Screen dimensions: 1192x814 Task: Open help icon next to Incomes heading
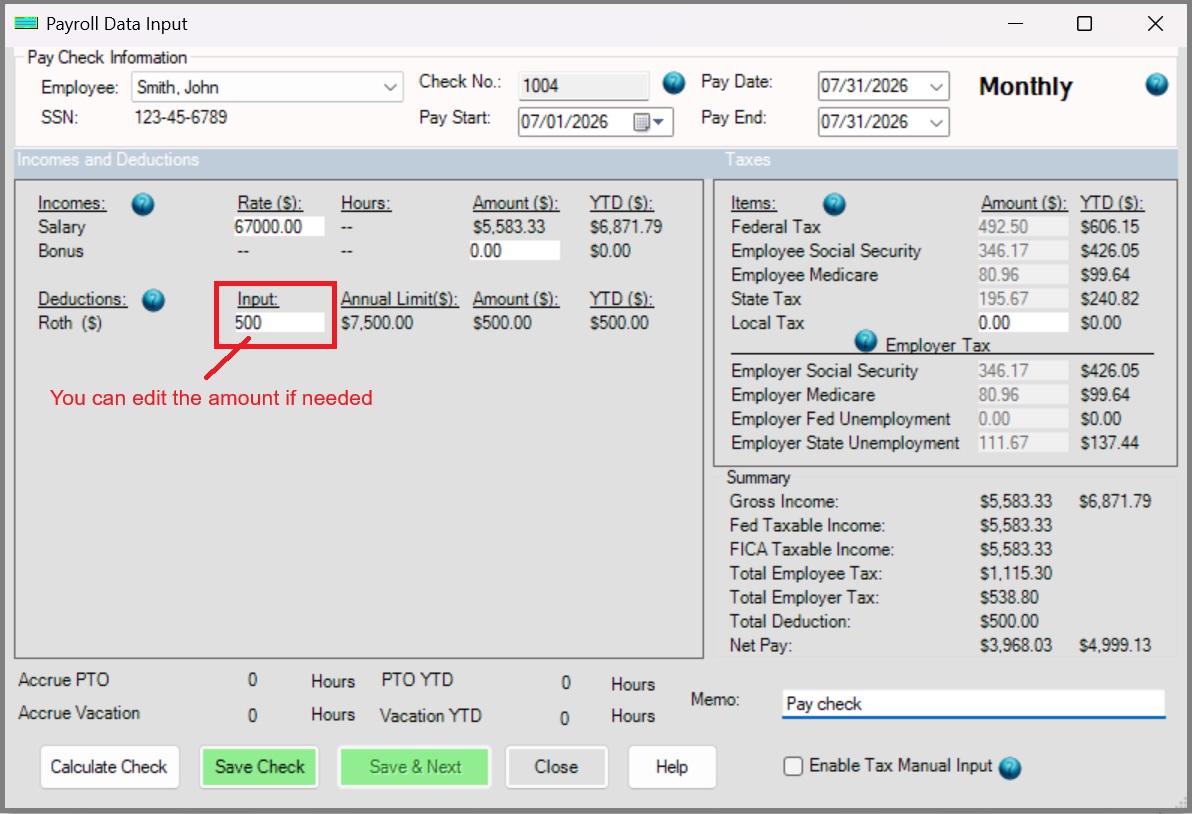click(143, 204)
